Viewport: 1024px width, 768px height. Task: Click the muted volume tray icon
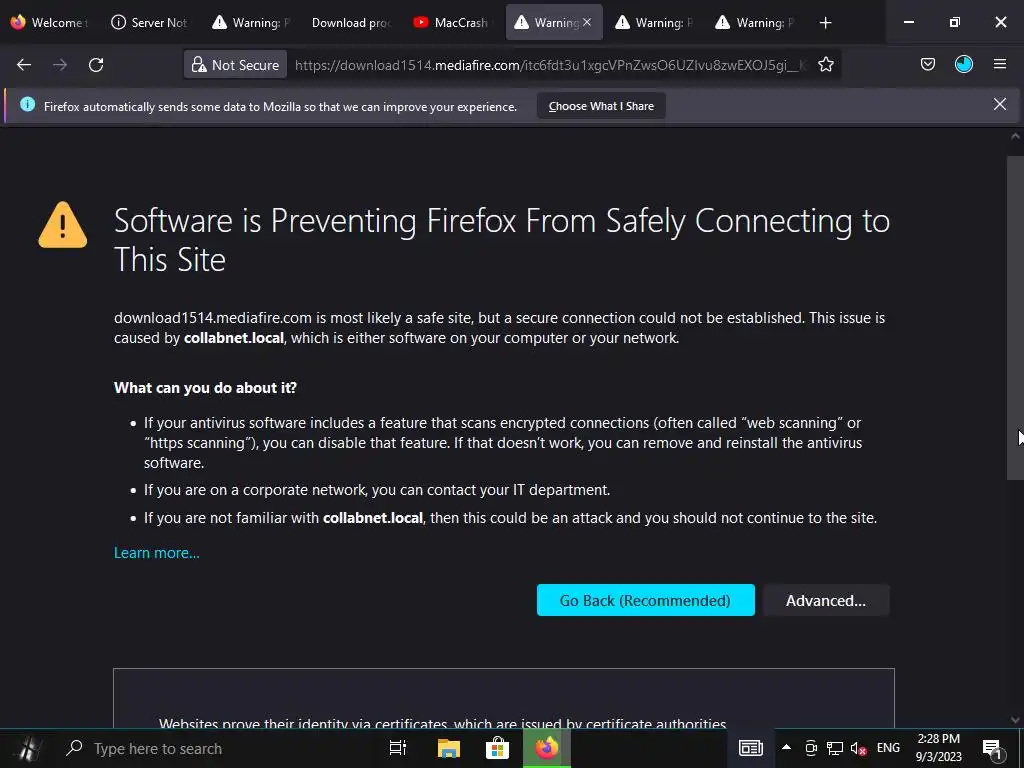[x=858, y=748]
